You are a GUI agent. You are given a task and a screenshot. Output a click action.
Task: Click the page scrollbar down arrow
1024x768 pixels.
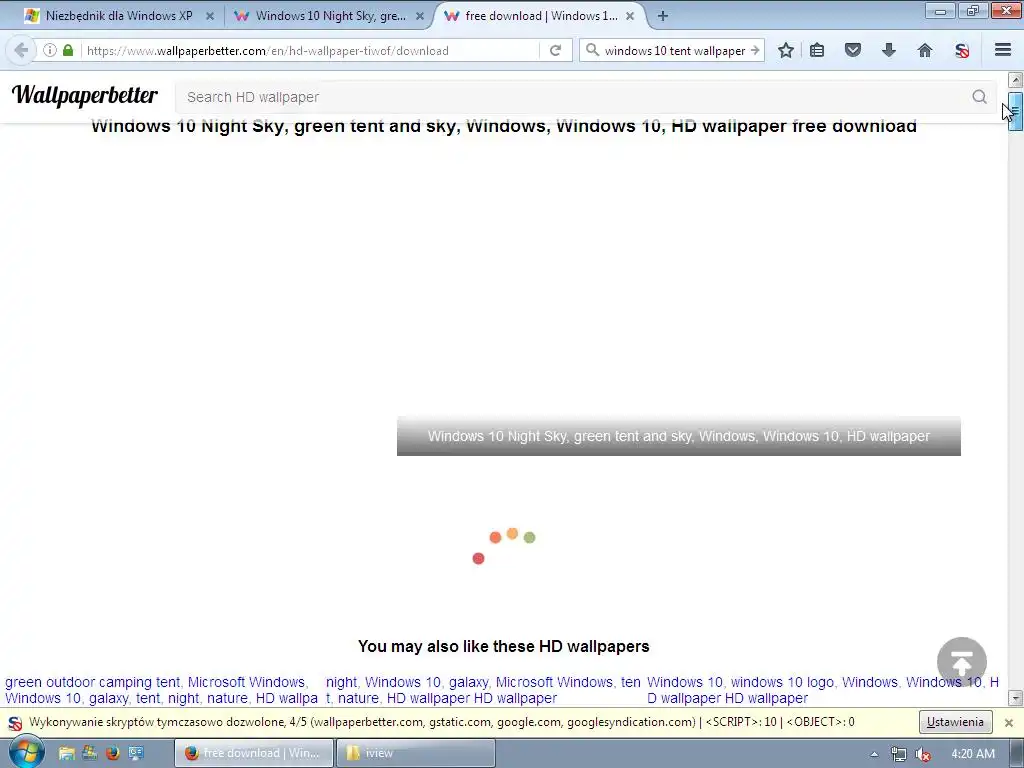point(1015,698)
